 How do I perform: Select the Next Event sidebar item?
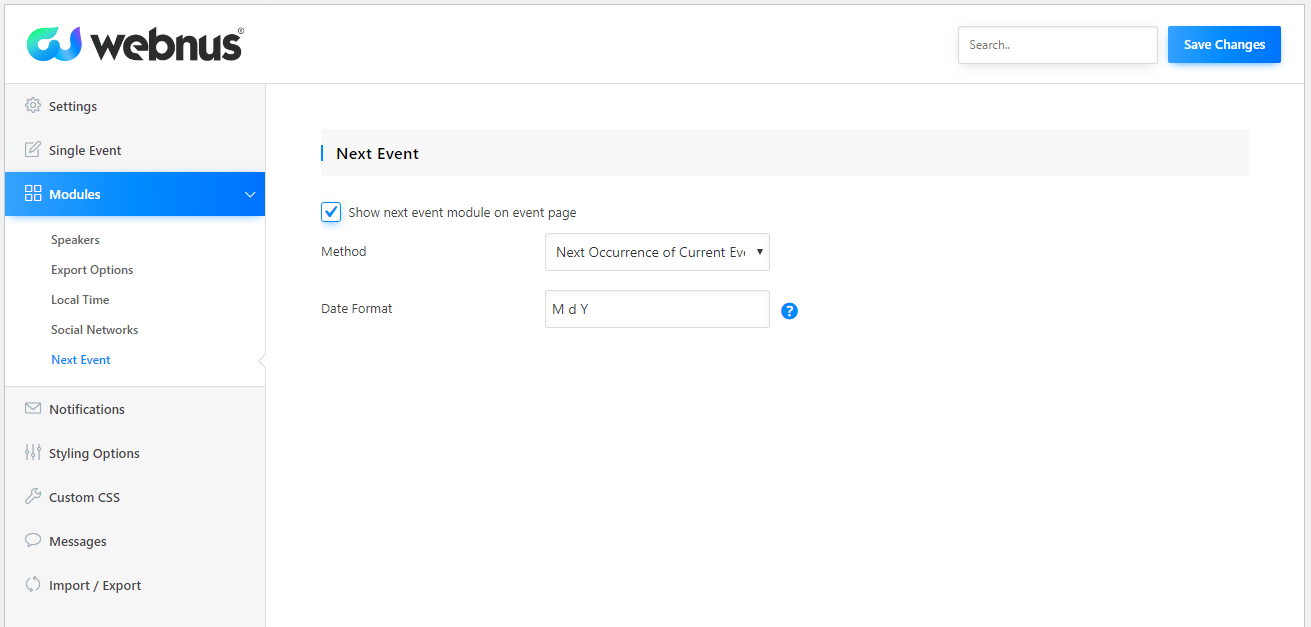(x=80, y=359)
